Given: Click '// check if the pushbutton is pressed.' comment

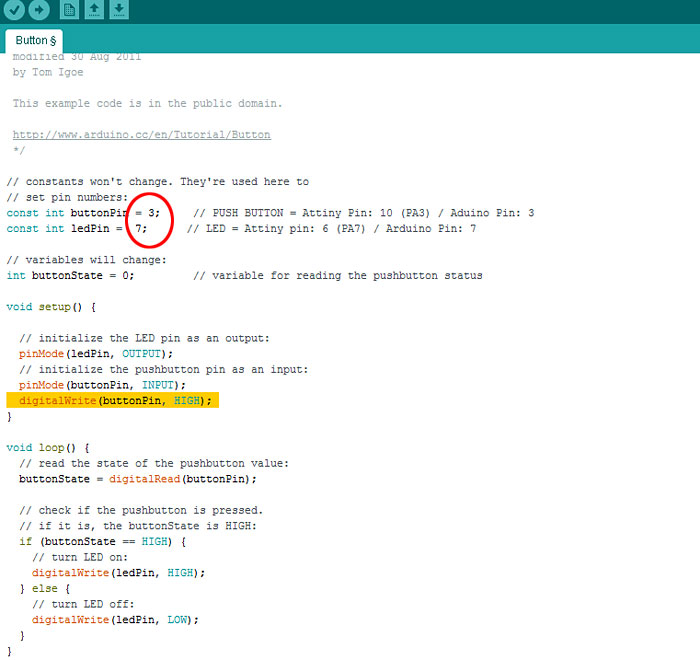Looking at the screenshot, I should [141, 510].
